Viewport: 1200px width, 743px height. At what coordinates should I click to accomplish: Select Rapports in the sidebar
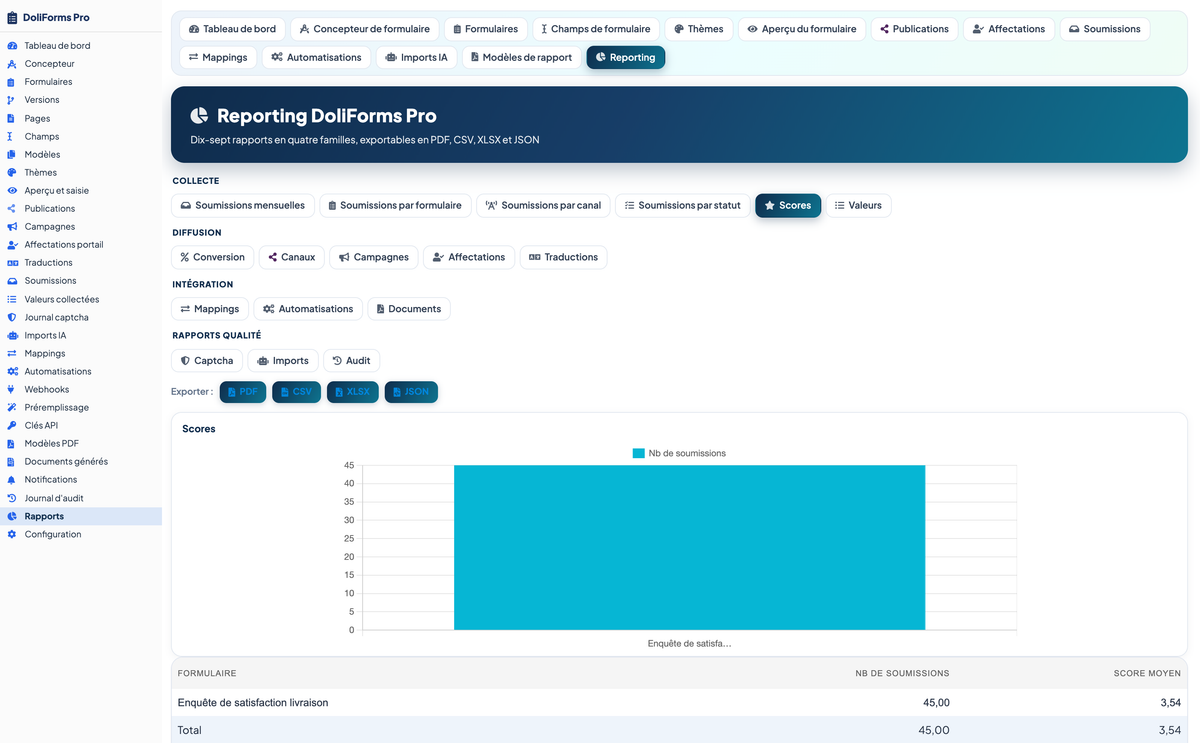coord(80,516)
